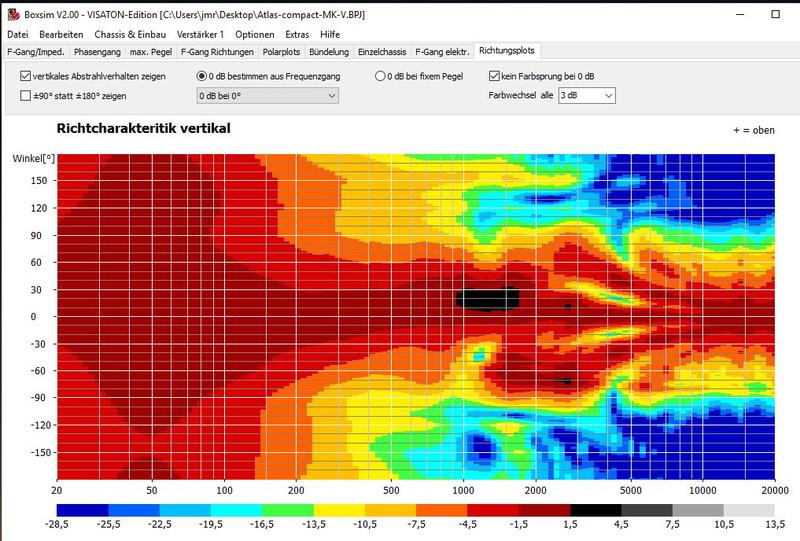Switch to the F-Gang/Imped. tab
Screen dimensions: 800x541
pyautogui.click(x=36, y=52)
